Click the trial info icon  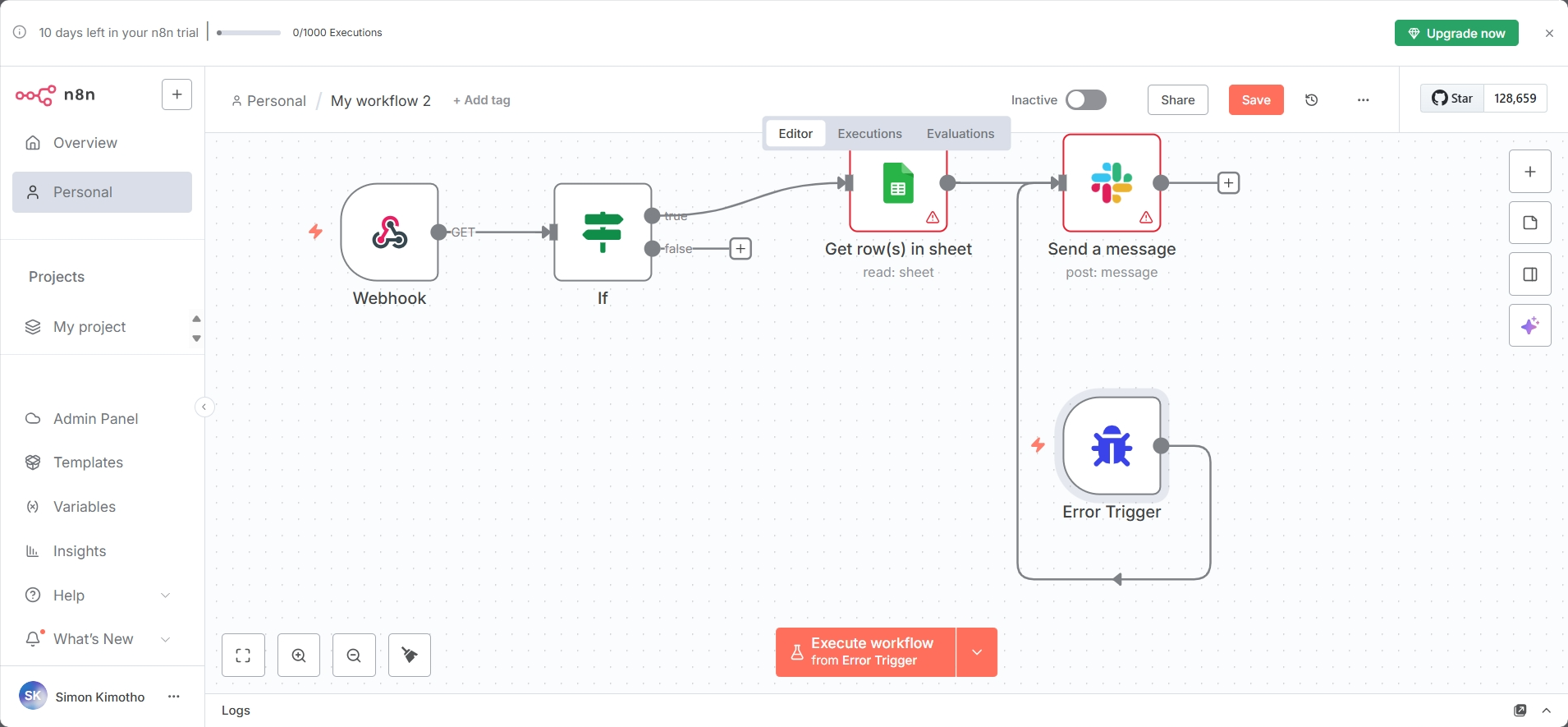pos(20,32)
